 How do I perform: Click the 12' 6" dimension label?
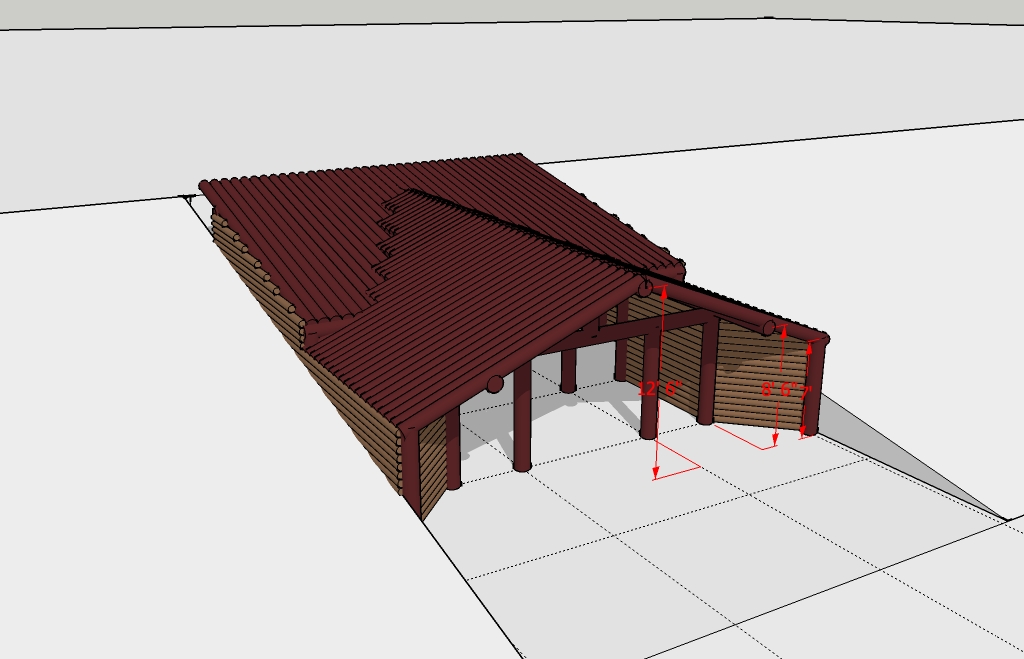659,388
